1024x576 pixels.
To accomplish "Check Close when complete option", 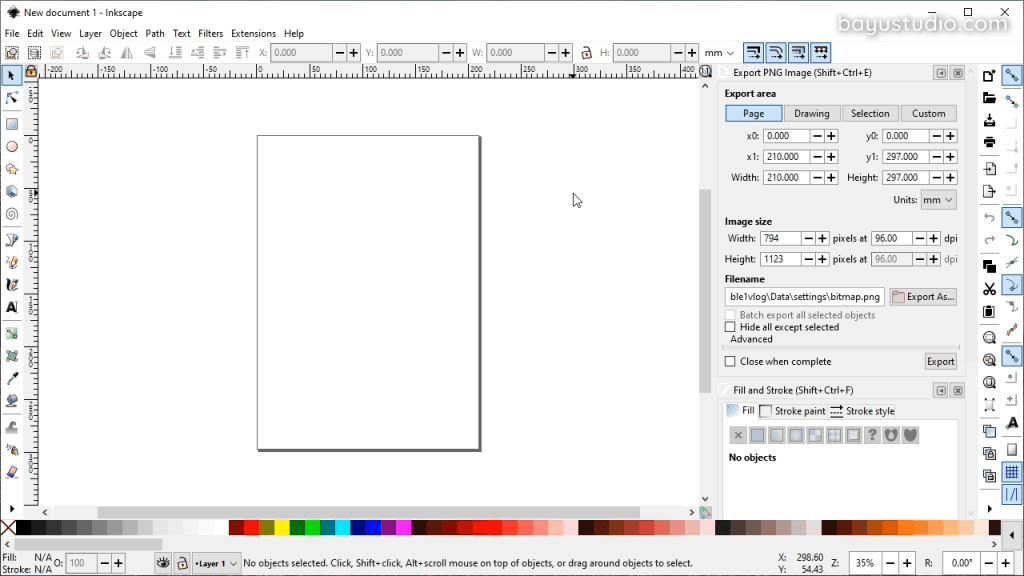I will tap(730, 362).
